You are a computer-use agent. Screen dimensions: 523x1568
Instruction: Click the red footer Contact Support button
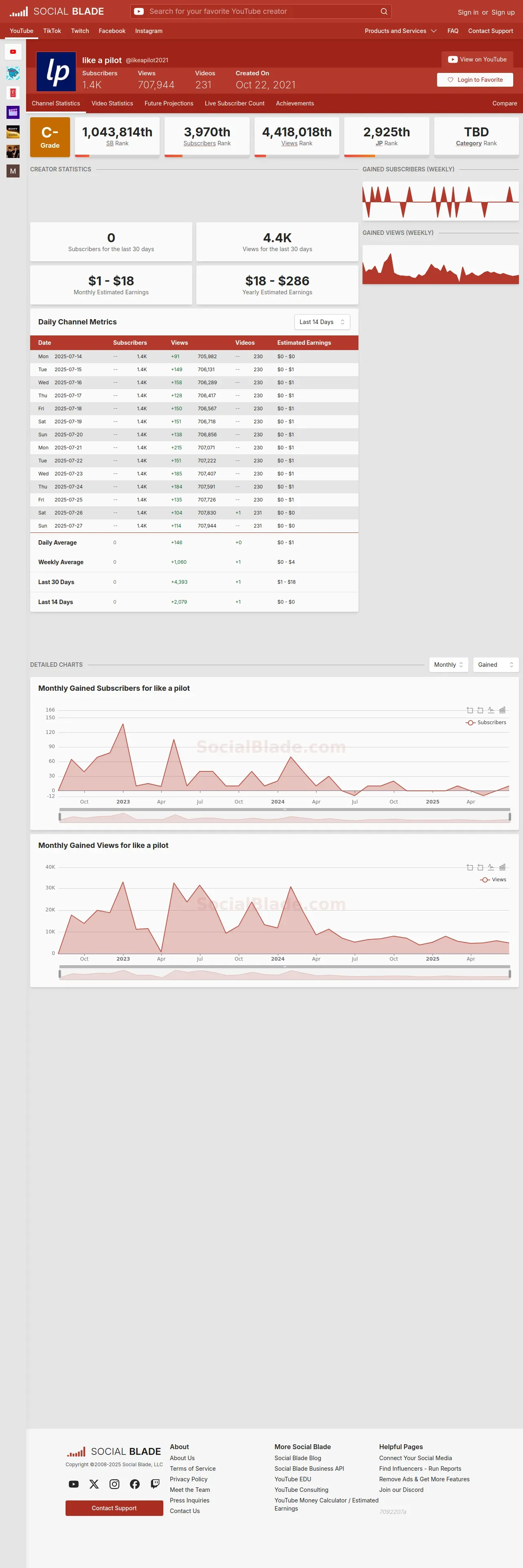coord(114,1508)
